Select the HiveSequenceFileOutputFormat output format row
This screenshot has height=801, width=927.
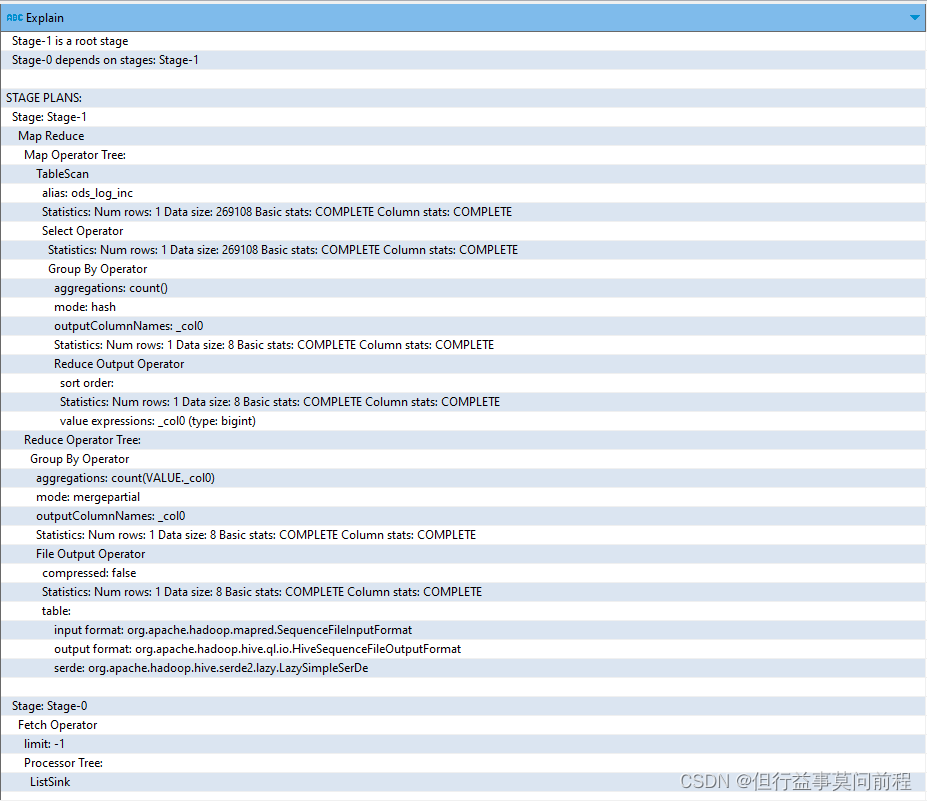(464, 648)
